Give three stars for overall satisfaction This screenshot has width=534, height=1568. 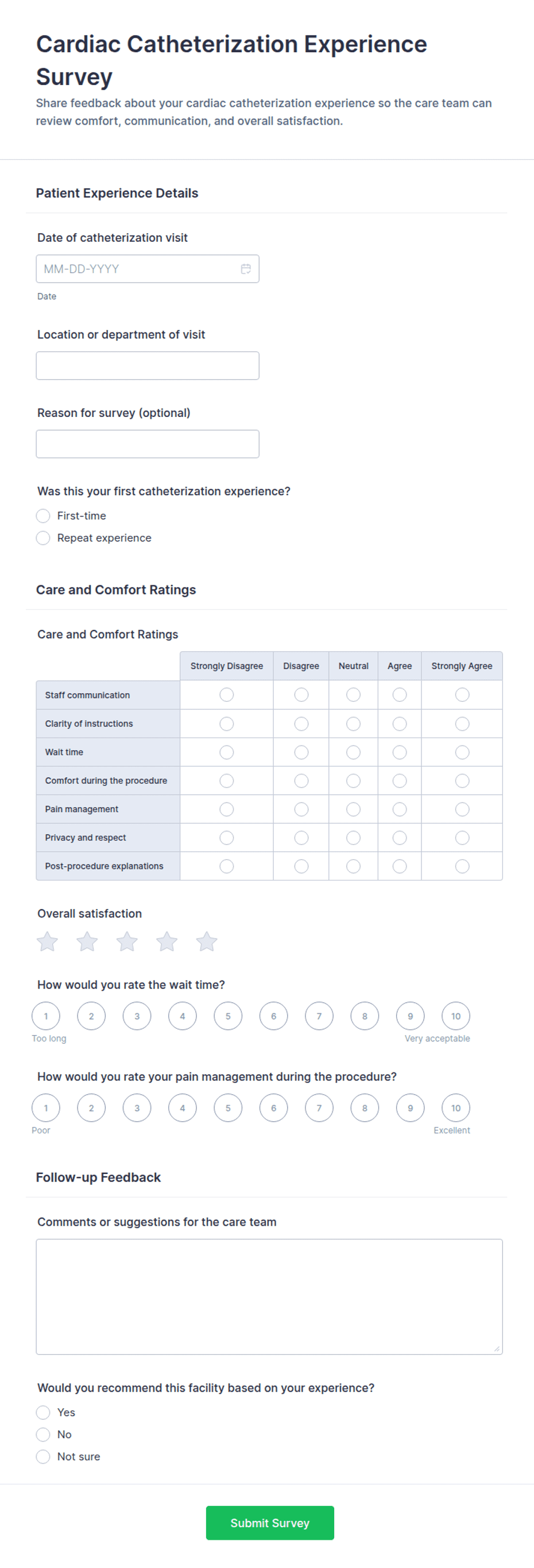click(127, 941)
